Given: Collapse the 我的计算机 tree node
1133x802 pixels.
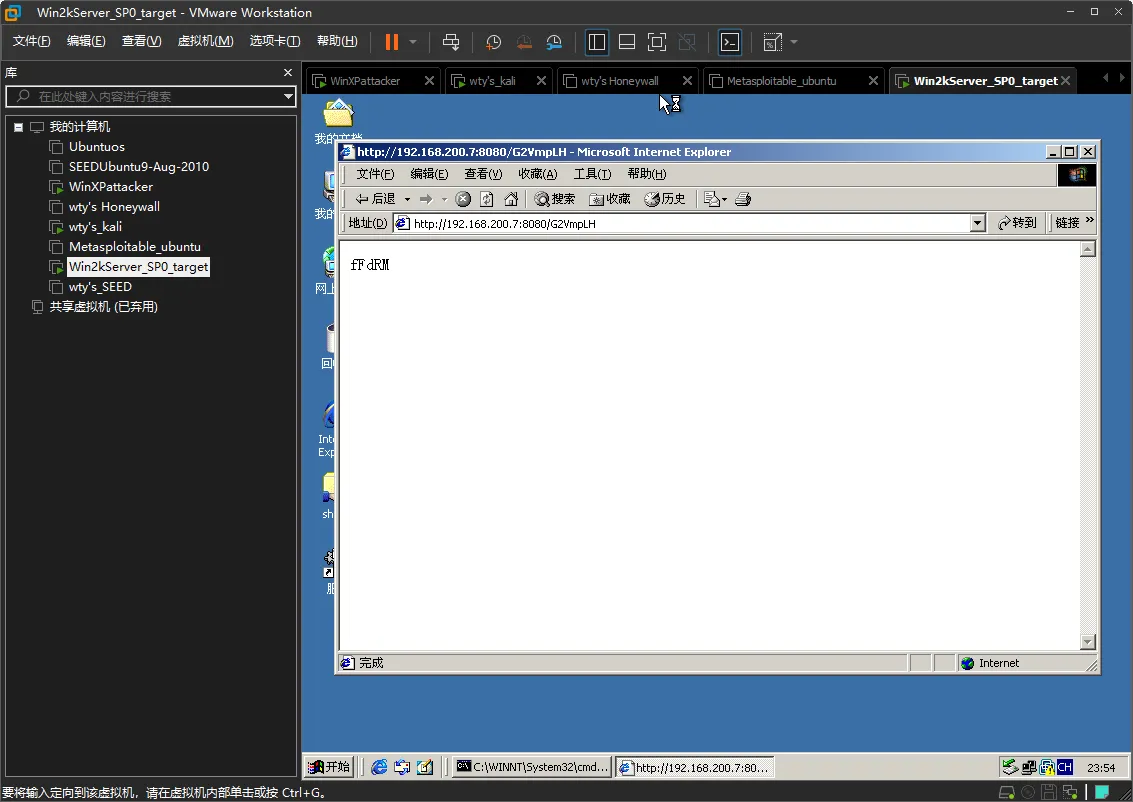Looking at the screenshot, I should [x=19, y=127].
